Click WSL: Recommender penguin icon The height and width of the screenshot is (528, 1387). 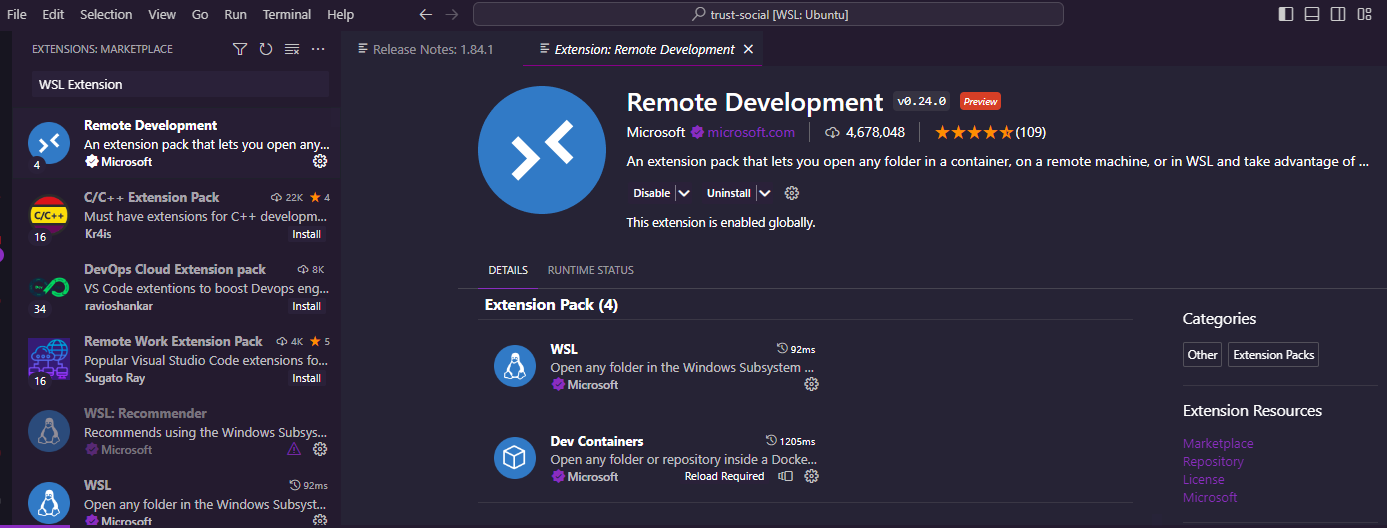click(49, 431)
